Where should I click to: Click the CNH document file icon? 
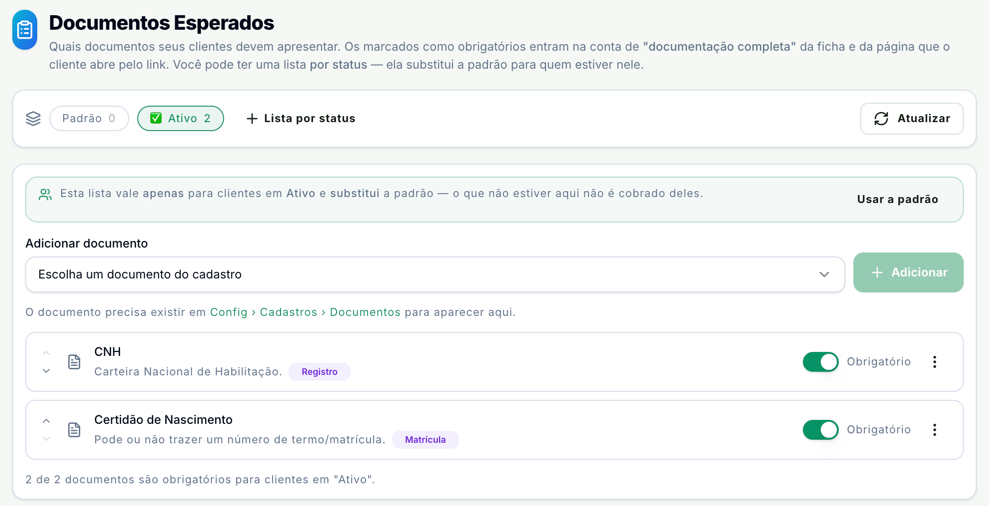click(74, 362)
